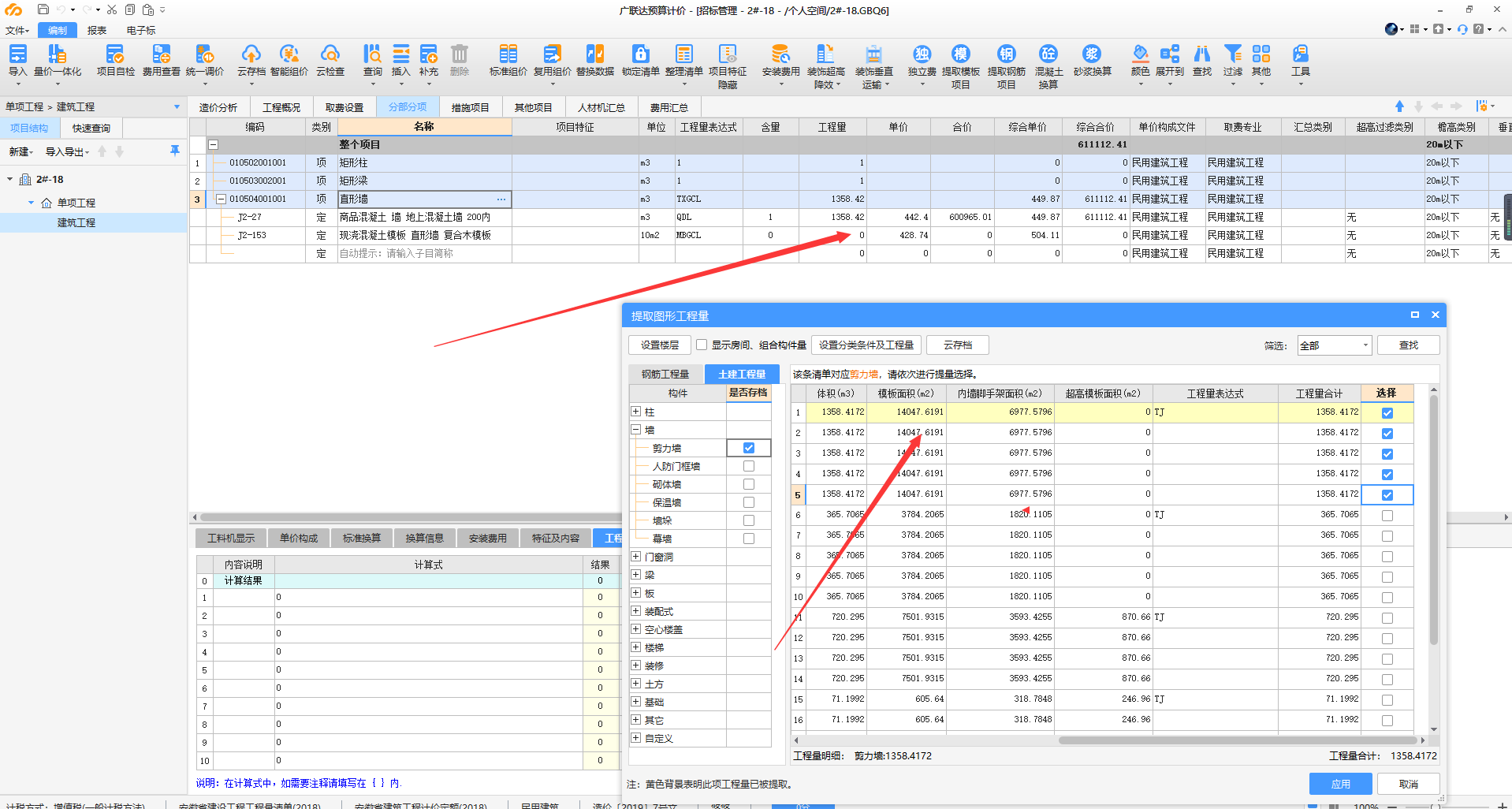Open 费用查看 cost viewer
1512x809 pixels.
pos(161,61)
